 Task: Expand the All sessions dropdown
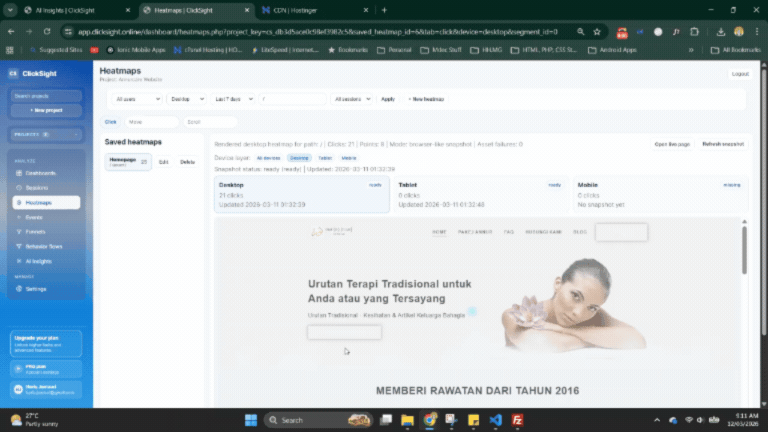(352, 99)
